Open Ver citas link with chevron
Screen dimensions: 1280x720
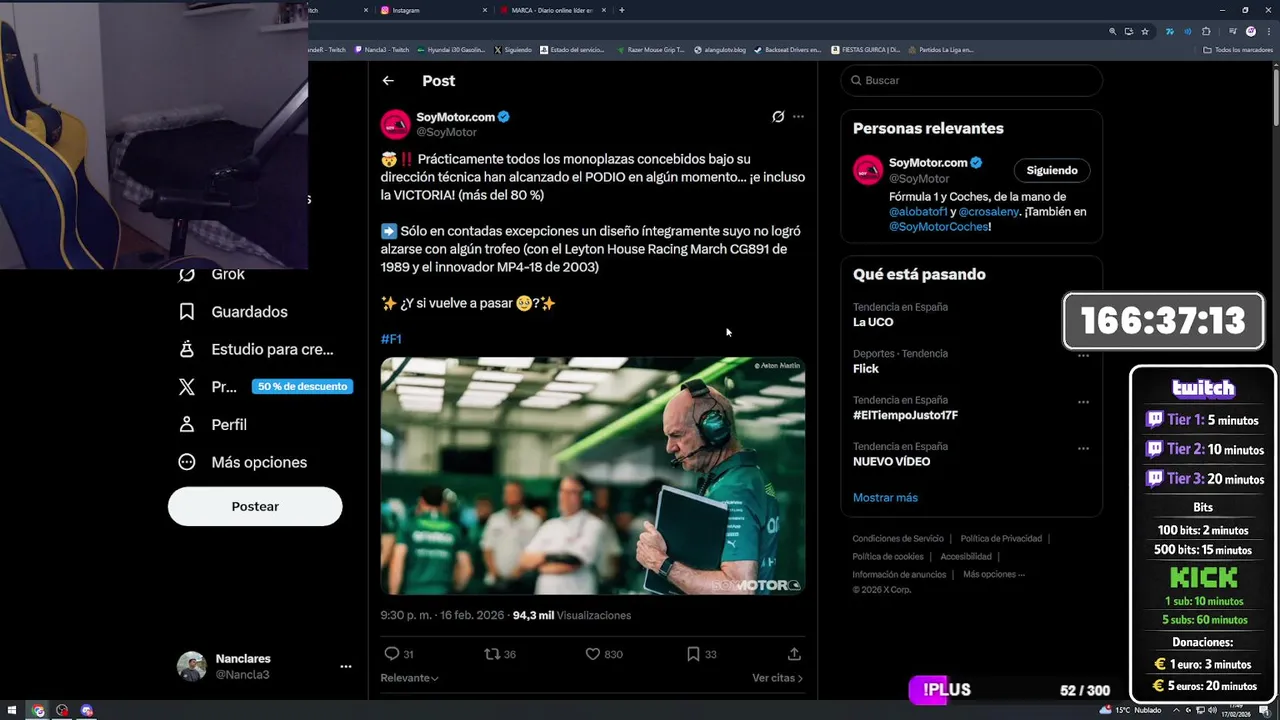(777, 678)
